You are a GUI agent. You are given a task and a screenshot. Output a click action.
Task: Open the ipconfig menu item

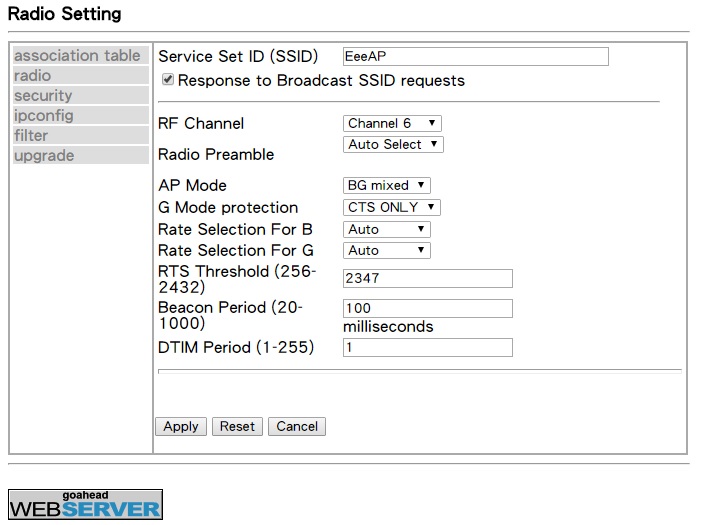tap(81, 115)
